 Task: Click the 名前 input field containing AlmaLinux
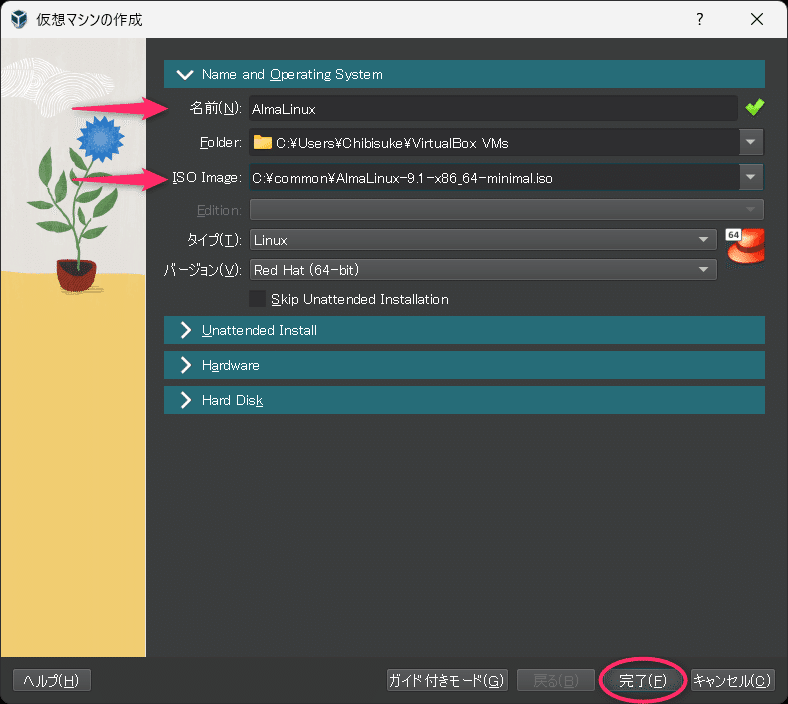pos(493,109)
